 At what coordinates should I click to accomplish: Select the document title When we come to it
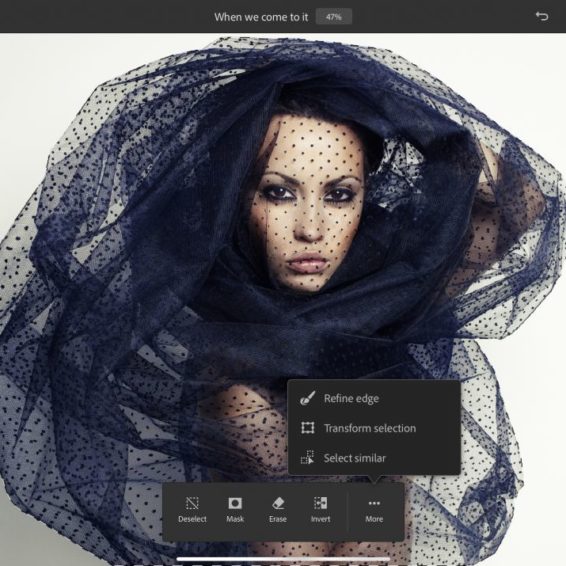(261, 17)
